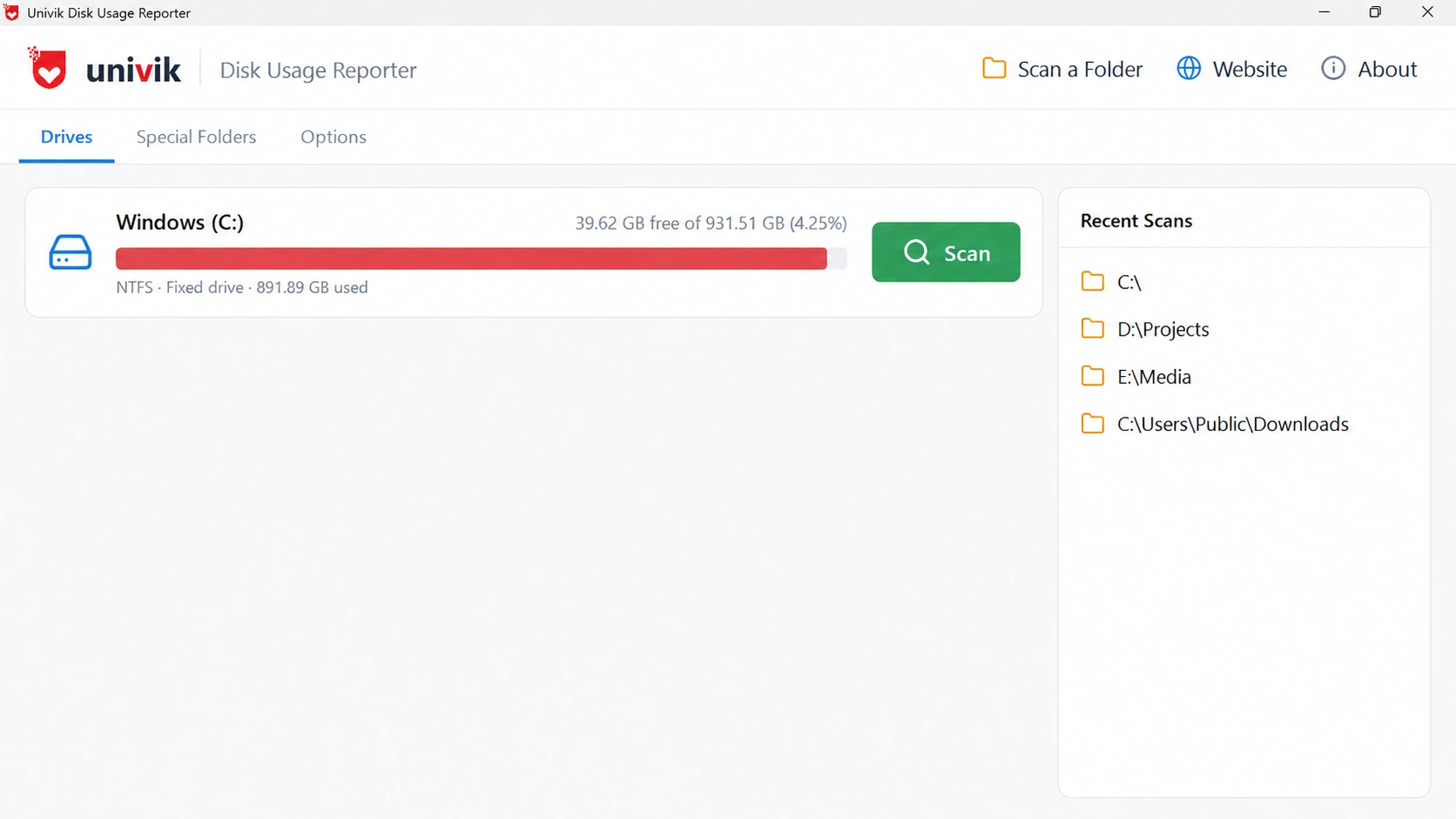Restore down the Univik window

point(1375,12)
